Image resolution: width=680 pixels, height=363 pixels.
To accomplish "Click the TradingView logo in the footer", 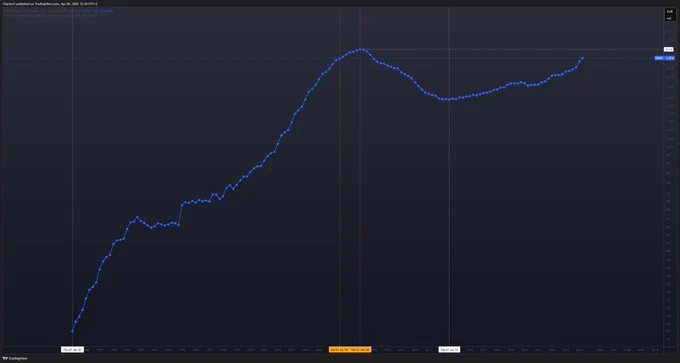I will [x=15, y=358].
